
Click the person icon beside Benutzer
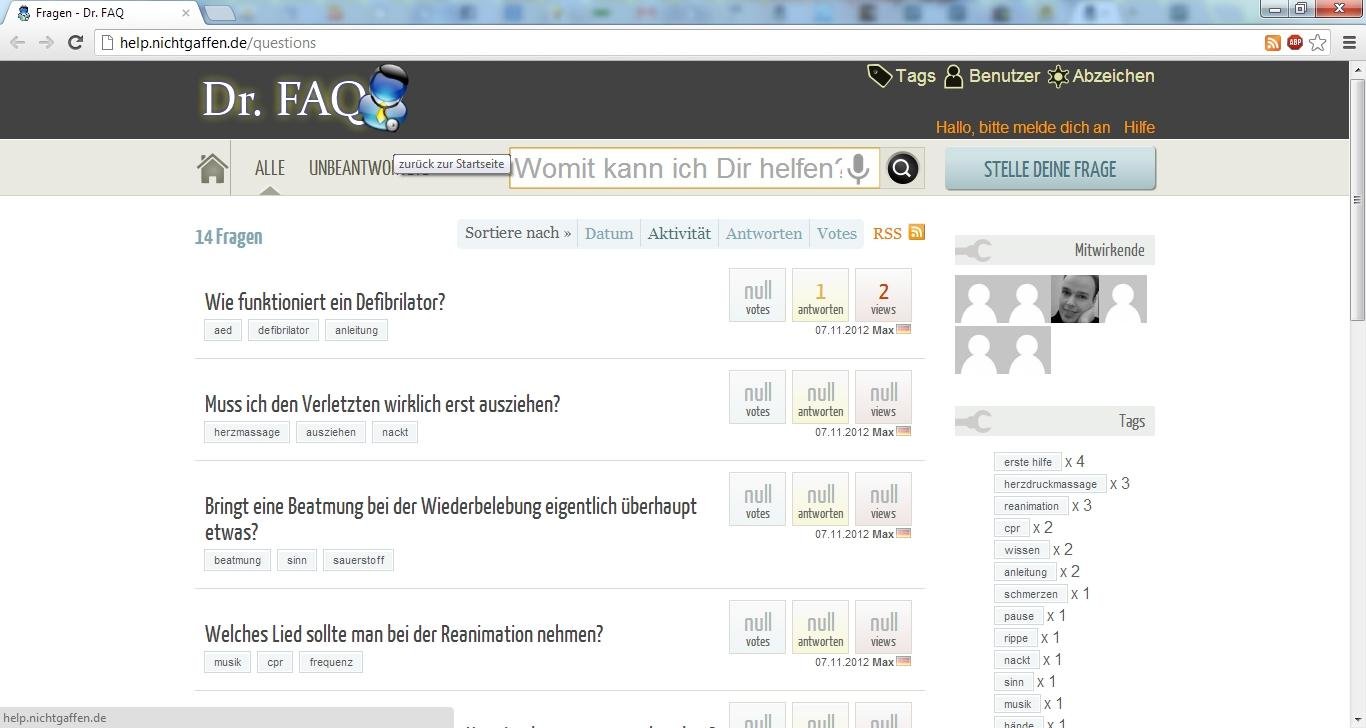952,75
